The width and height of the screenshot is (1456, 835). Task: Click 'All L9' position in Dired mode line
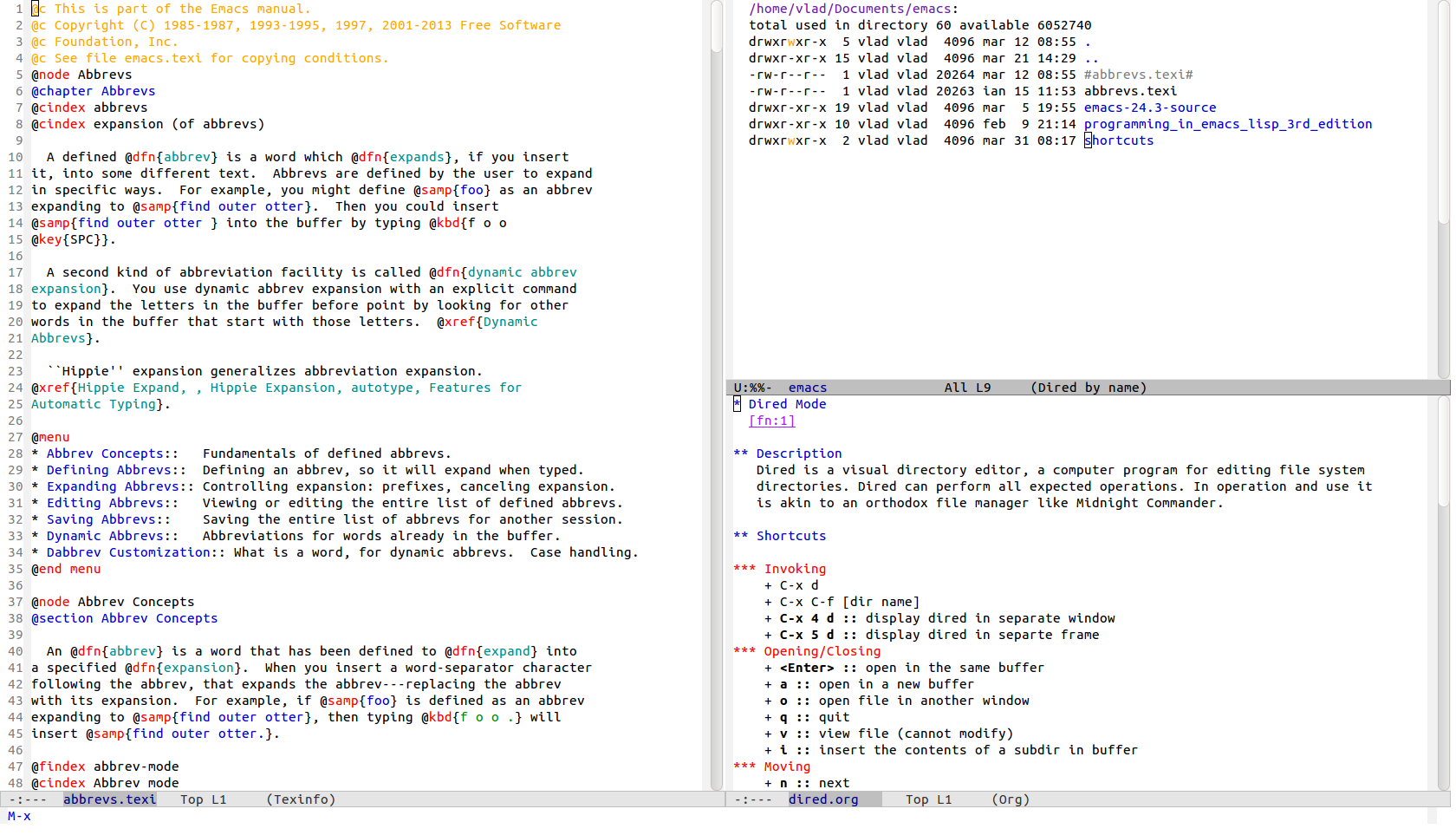pyautogui.click(x=967, y=388)
